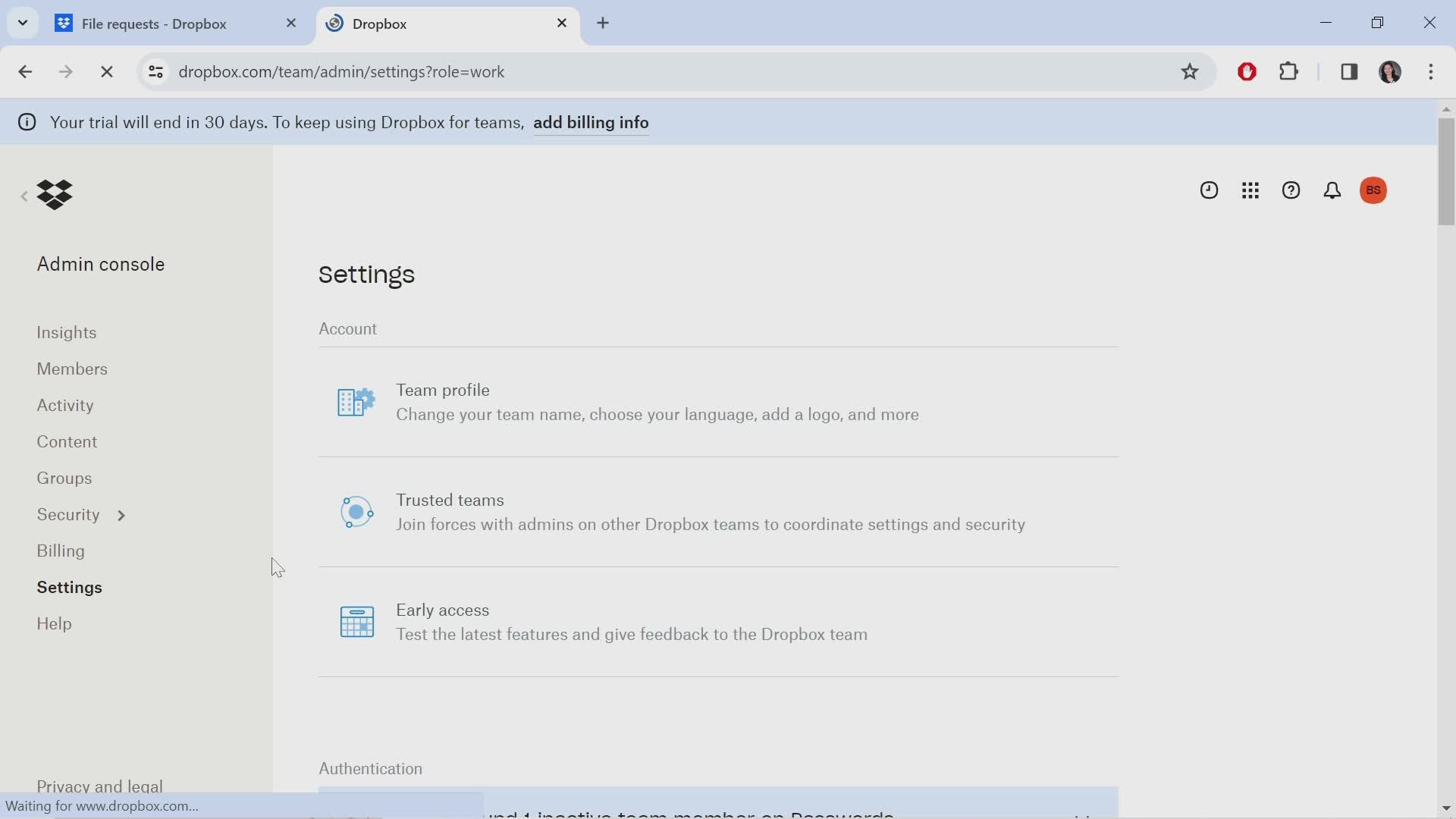Click the scrollbar up arrow
This screenshot has width=1456, height=819.
tap(1446, 109)
